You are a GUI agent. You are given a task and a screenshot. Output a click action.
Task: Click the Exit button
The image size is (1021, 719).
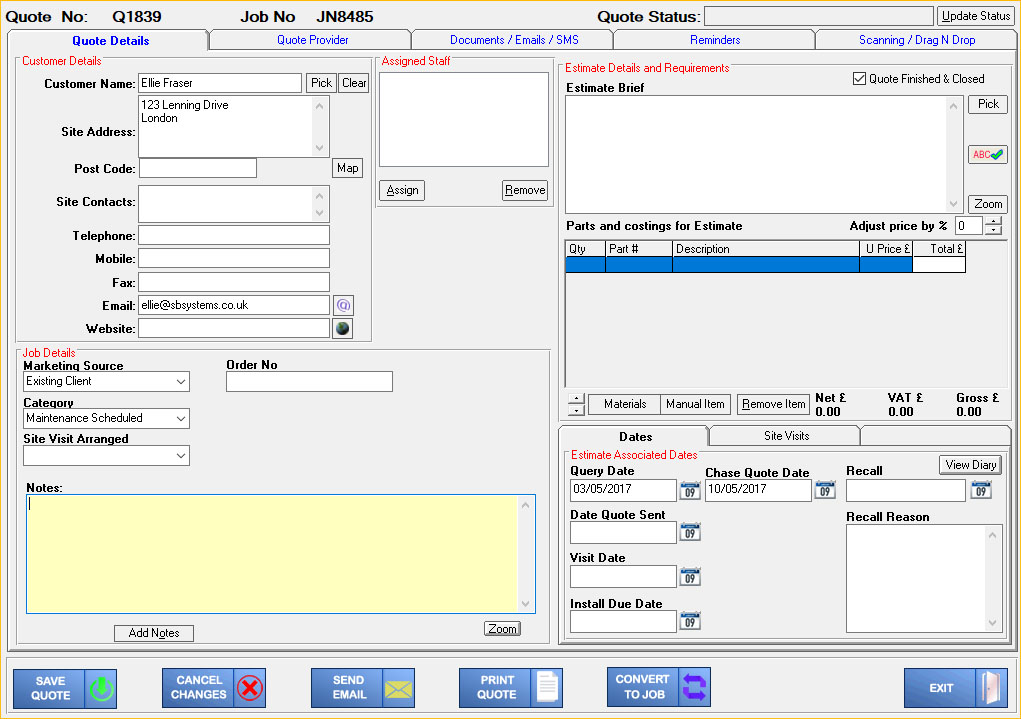coord(956,688)
